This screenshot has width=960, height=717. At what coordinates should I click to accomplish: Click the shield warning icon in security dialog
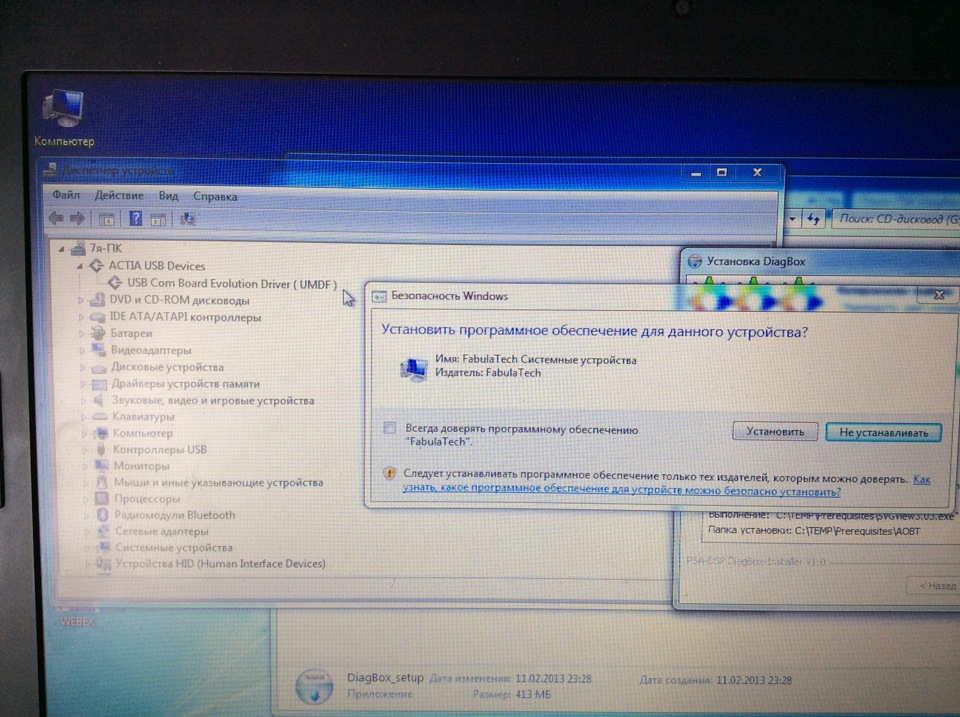389,473
